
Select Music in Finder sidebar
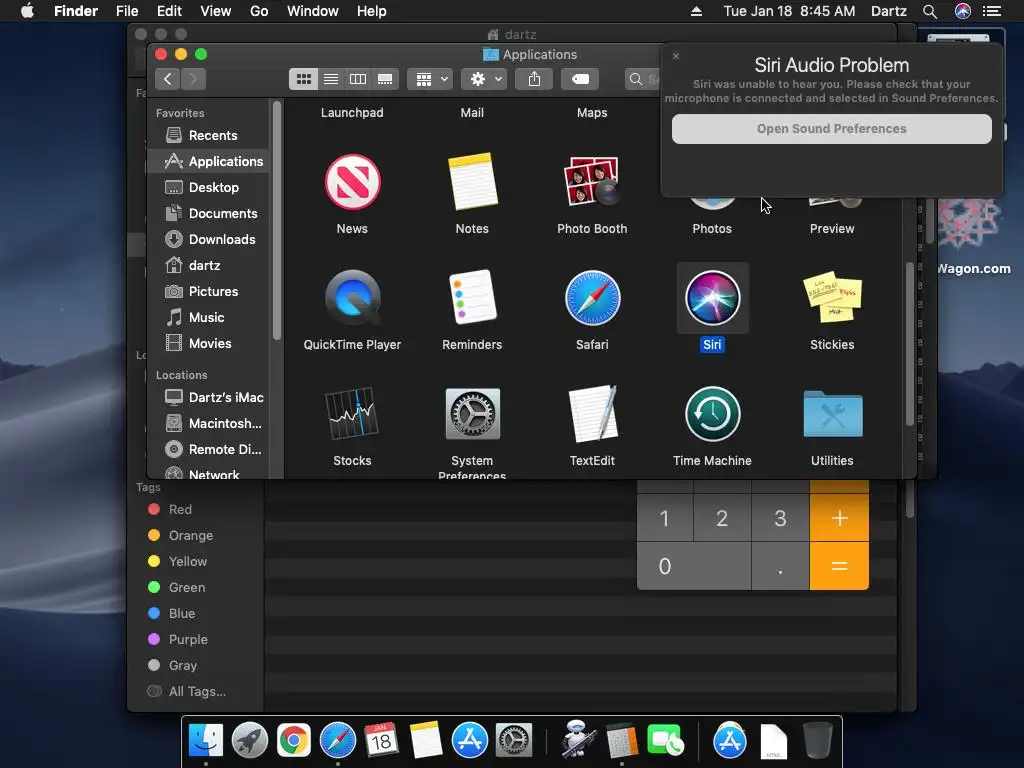pyautogui.click(x=208, y=317)
